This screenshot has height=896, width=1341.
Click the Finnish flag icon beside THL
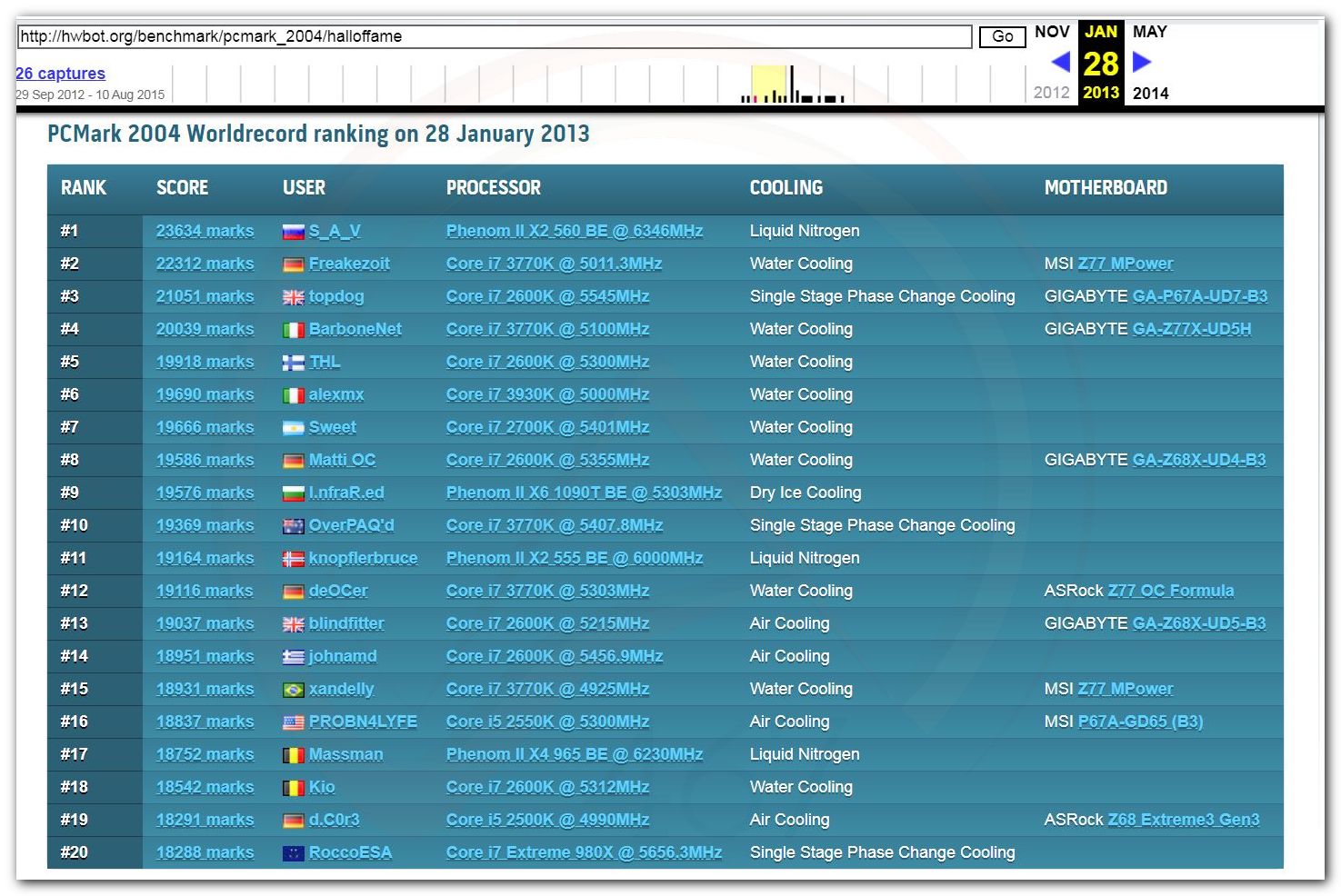point(293,363)
